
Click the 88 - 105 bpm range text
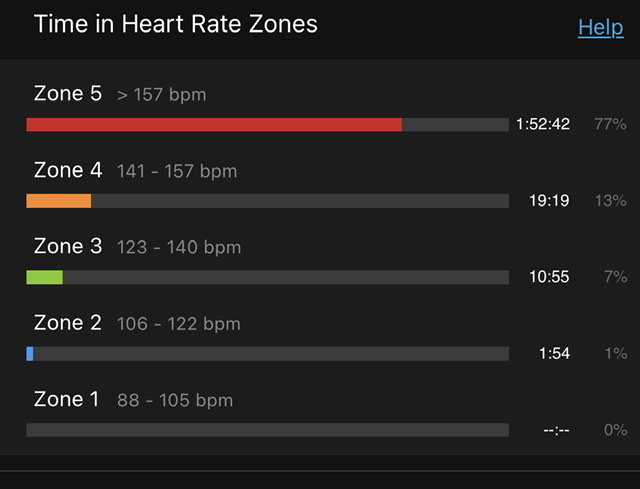pyautogui.click(x=175, y=400)
